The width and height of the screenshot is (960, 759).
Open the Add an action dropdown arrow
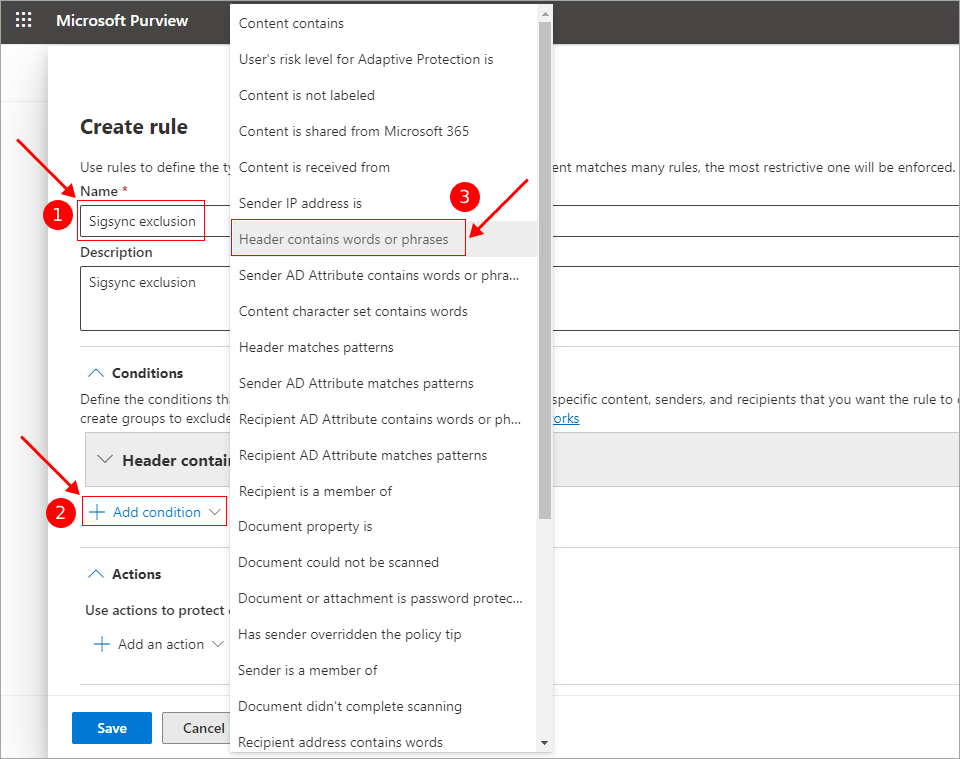pyautogui.click(x=218, y=644)
